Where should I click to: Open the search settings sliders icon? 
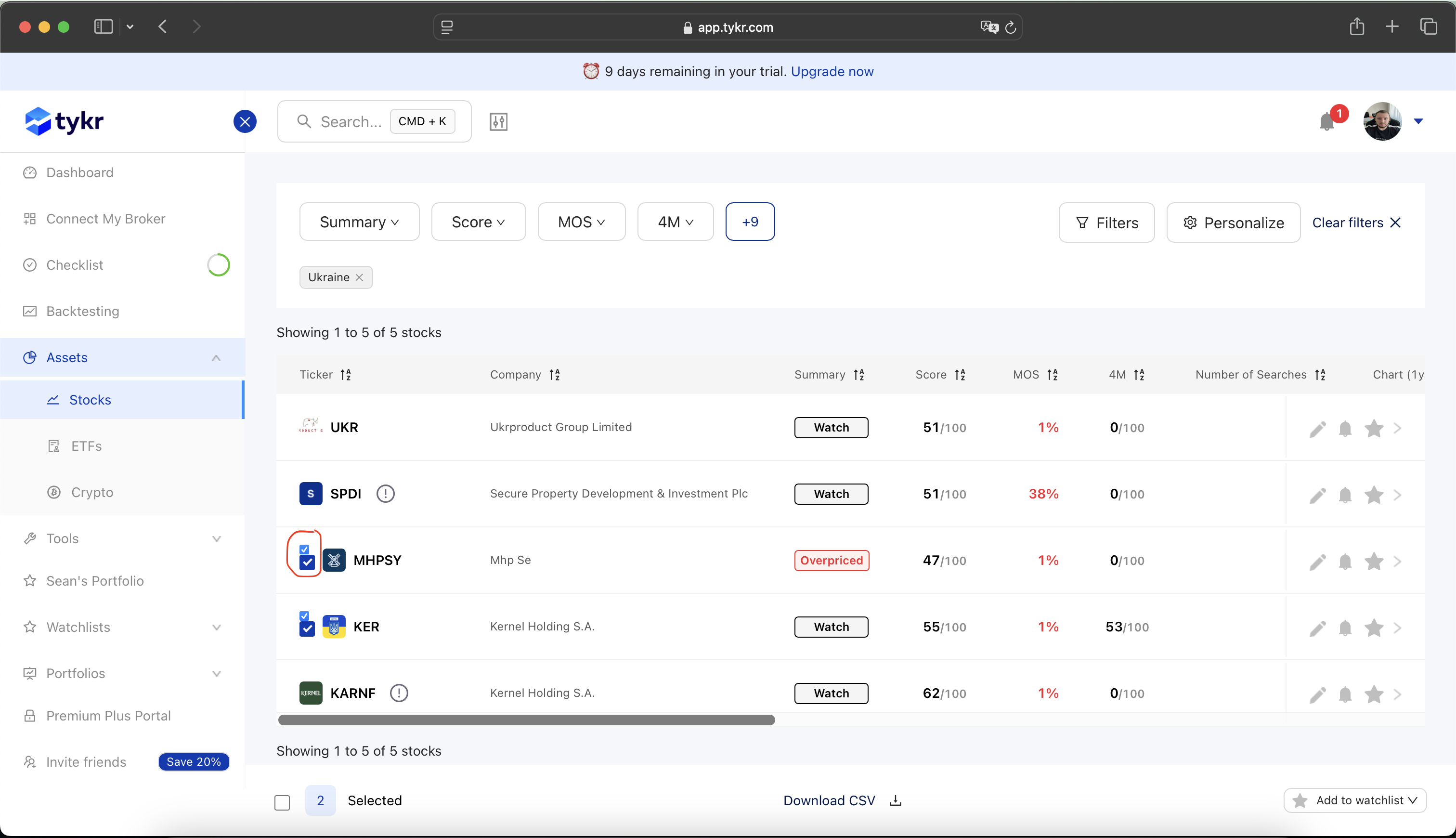point(498,121)
